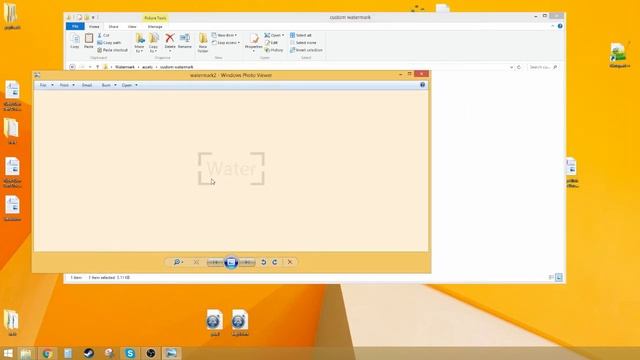Click 'custom watermark' in the address breadcrumb
The height and width of the screenshot is (360, 640).
[177, 67]
